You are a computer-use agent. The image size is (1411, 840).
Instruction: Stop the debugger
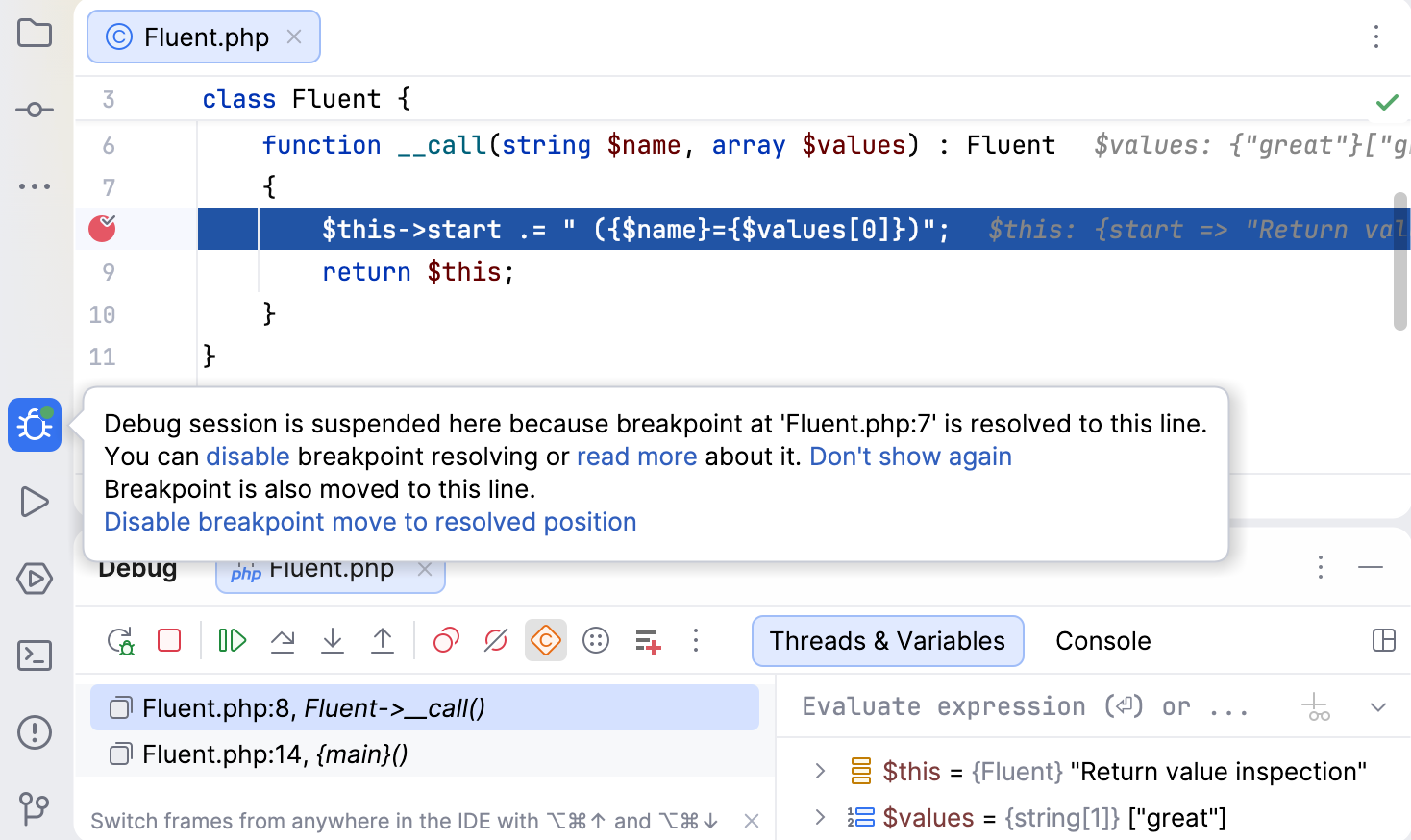point(169,641)
